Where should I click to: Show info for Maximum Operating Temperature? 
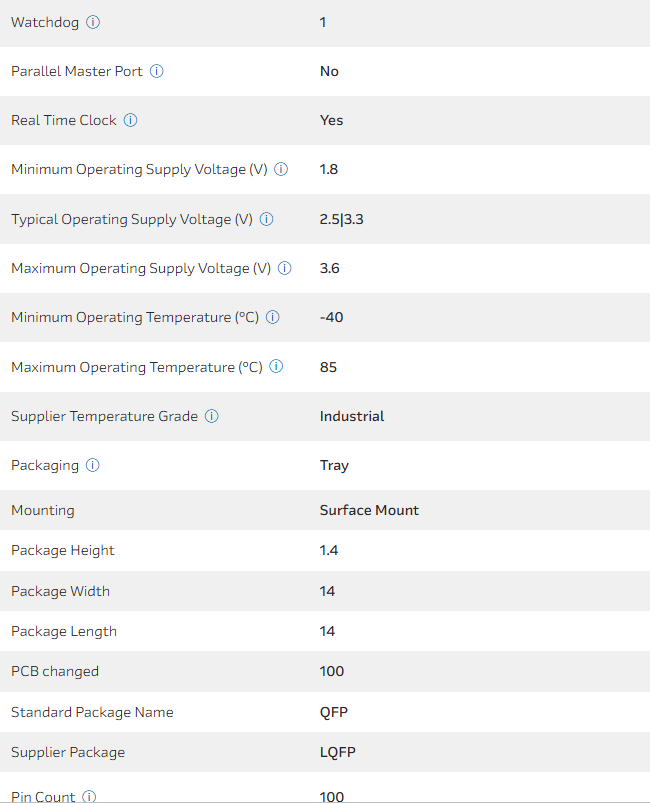276,367
